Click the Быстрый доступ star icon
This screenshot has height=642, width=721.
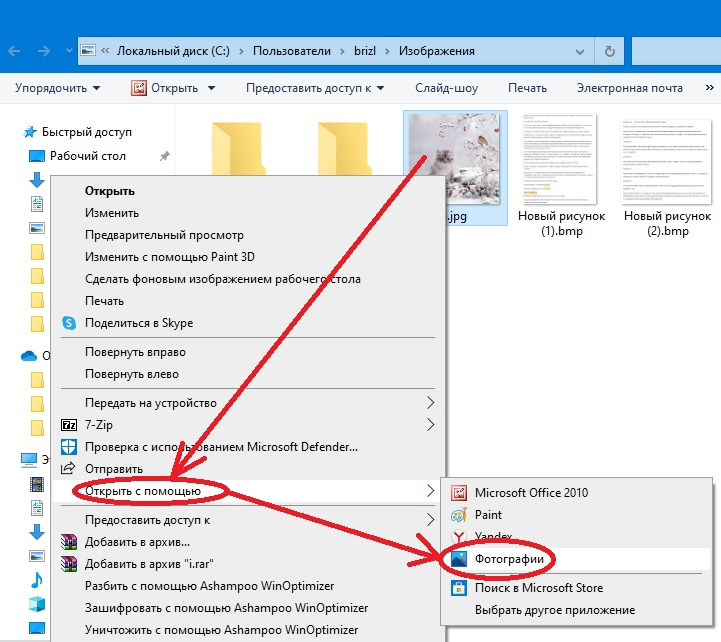tap(30, 132)
